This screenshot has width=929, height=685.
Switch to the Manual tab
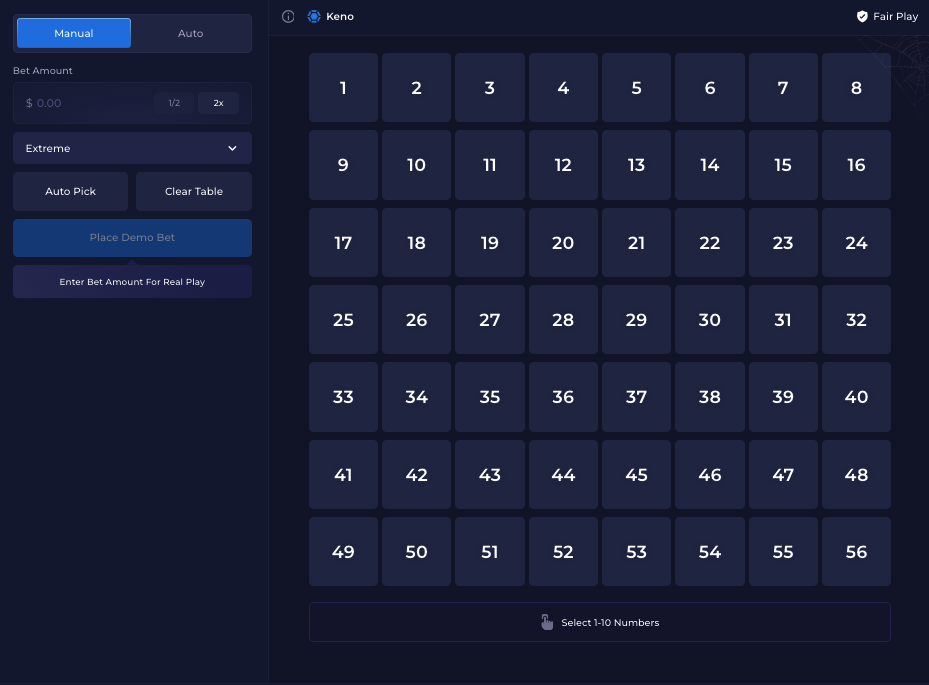(x=74, y=33)
